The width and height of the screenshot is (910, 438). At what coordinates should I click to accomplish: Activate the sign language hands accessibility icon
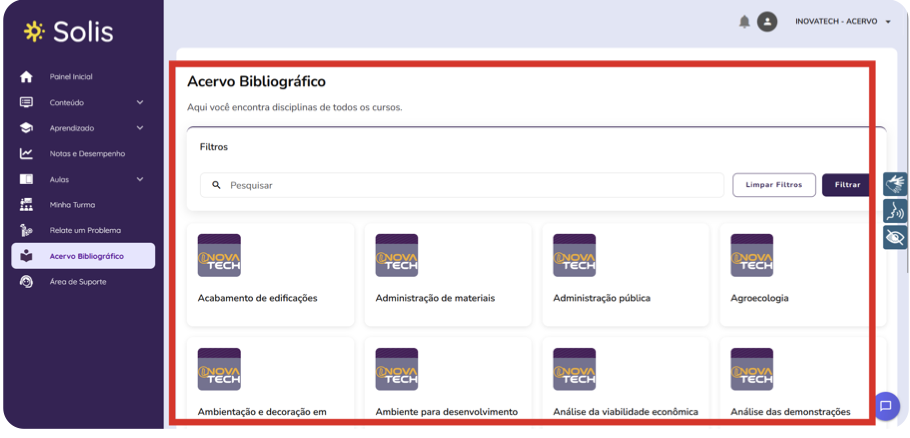tap(895, 184)
